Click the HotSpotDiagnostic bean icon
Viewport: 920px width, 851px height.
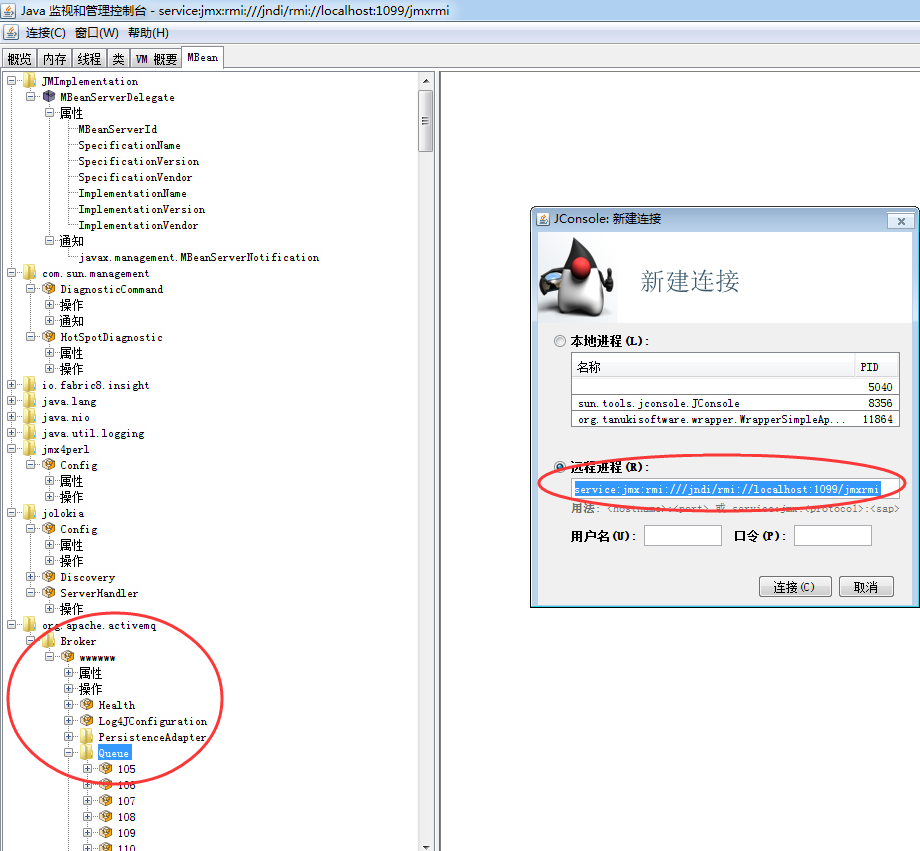coord(49,337)
